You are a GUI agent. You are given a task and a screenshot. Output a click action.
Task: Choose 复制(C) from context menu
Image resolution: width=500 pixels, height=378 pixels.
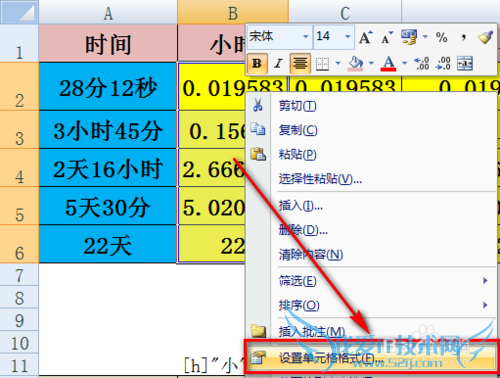[372, 130]
